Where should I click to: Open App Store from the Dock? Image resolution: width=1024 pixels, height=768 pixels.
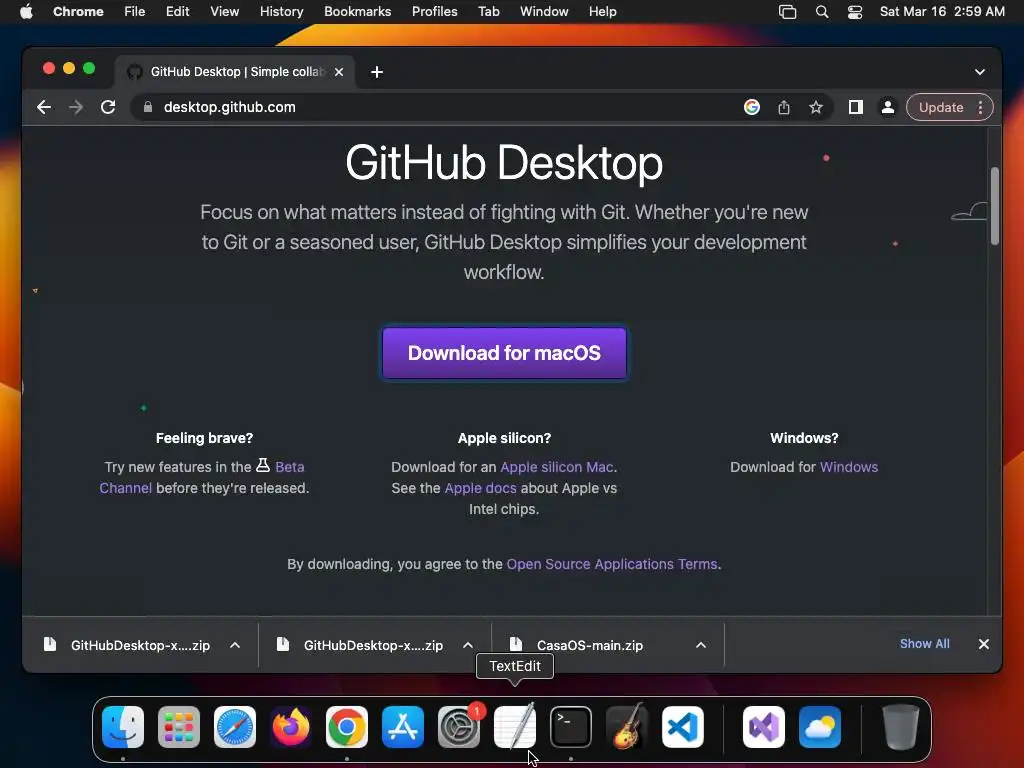pos(403,727)
